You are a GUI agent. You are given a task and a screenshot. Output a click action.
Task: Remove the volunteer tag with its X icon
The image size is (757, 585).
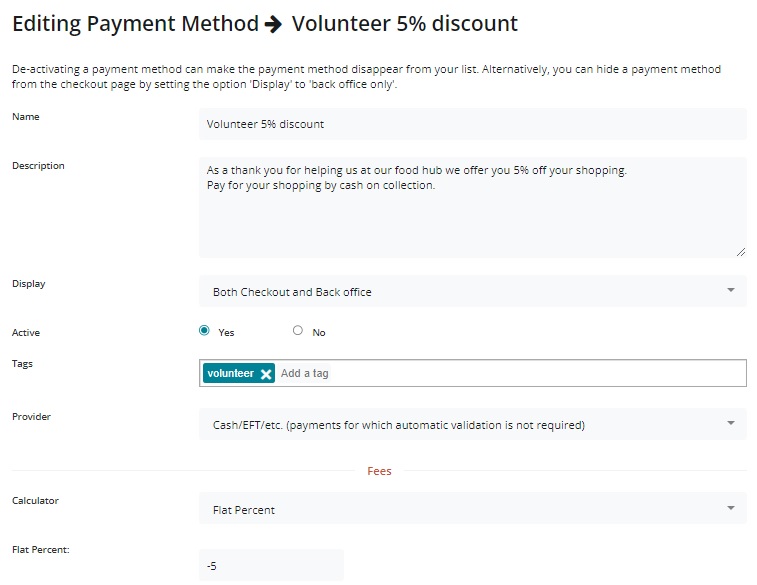(x=266, y=374)
